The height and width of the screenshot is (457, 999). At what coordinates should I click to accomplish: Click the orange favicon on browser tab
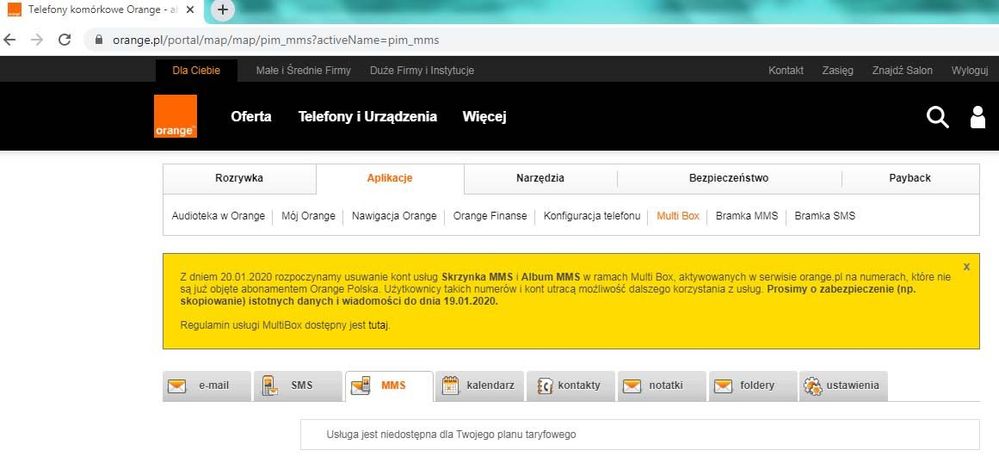(x=14, y=10)
